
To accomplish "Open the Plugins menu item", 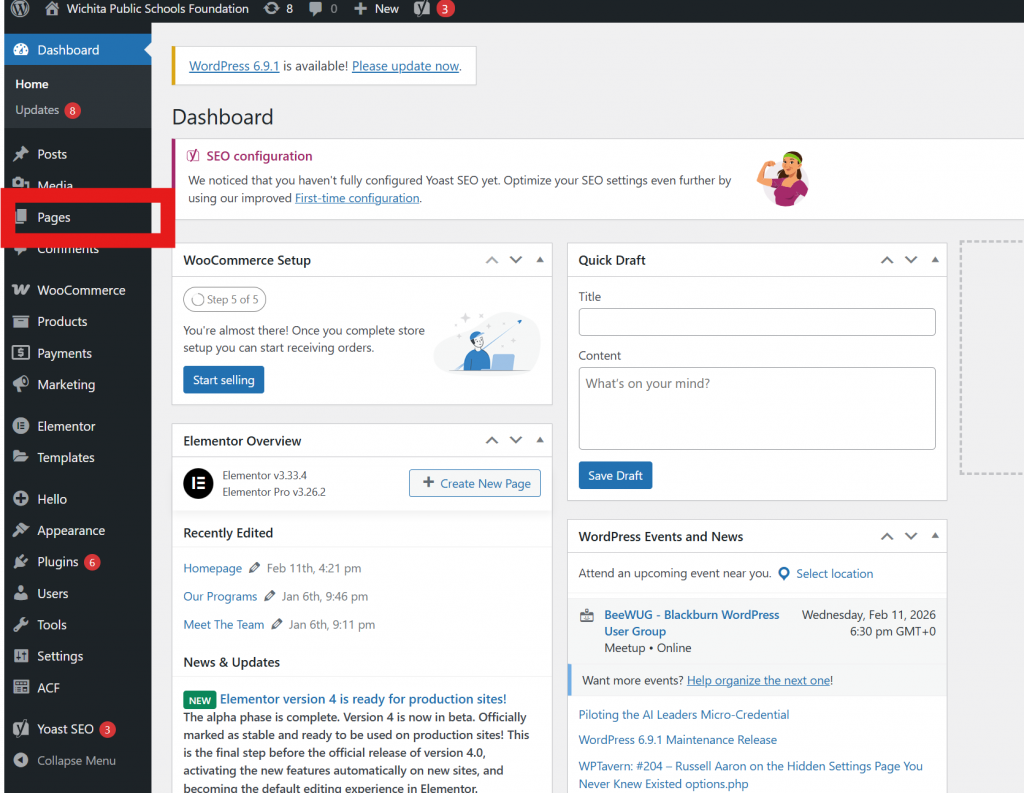I will 57,562.
